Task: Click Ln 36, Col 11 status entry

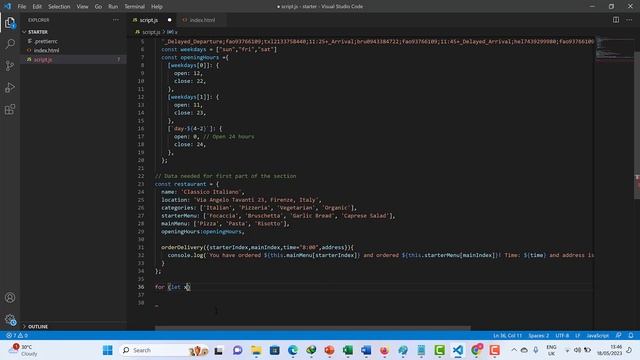Action: [507, 336]
